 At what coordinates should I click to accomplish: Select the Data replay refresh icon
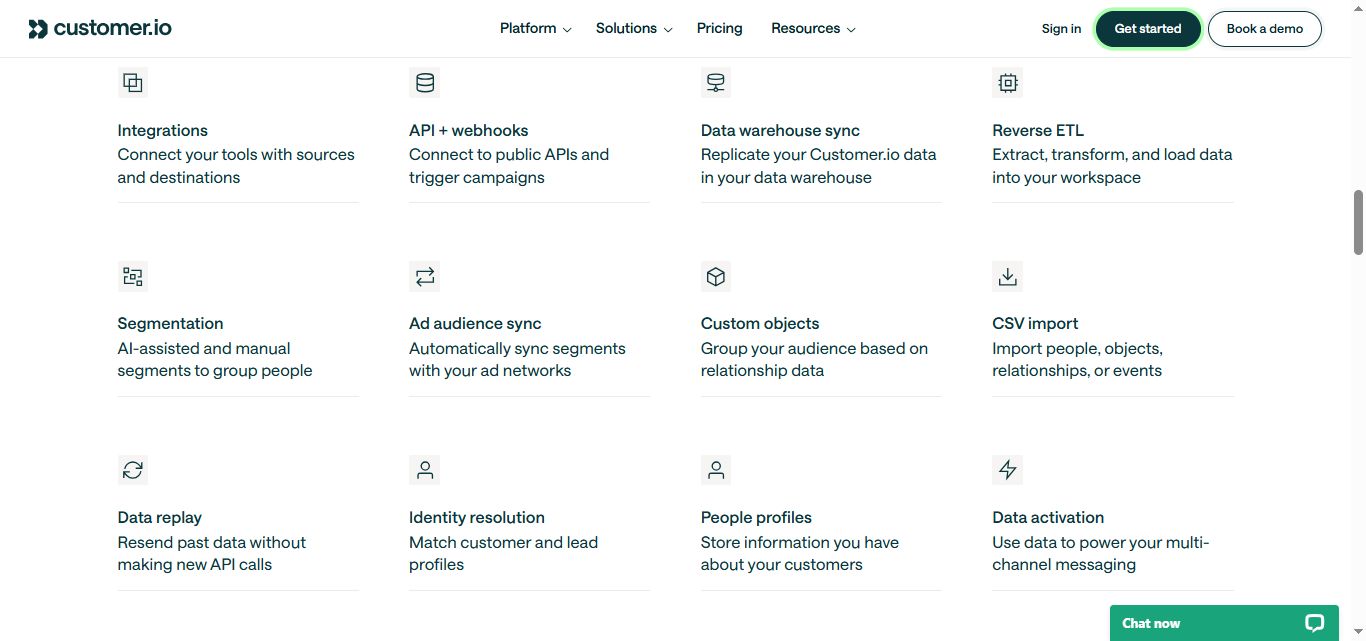point(132,469)
